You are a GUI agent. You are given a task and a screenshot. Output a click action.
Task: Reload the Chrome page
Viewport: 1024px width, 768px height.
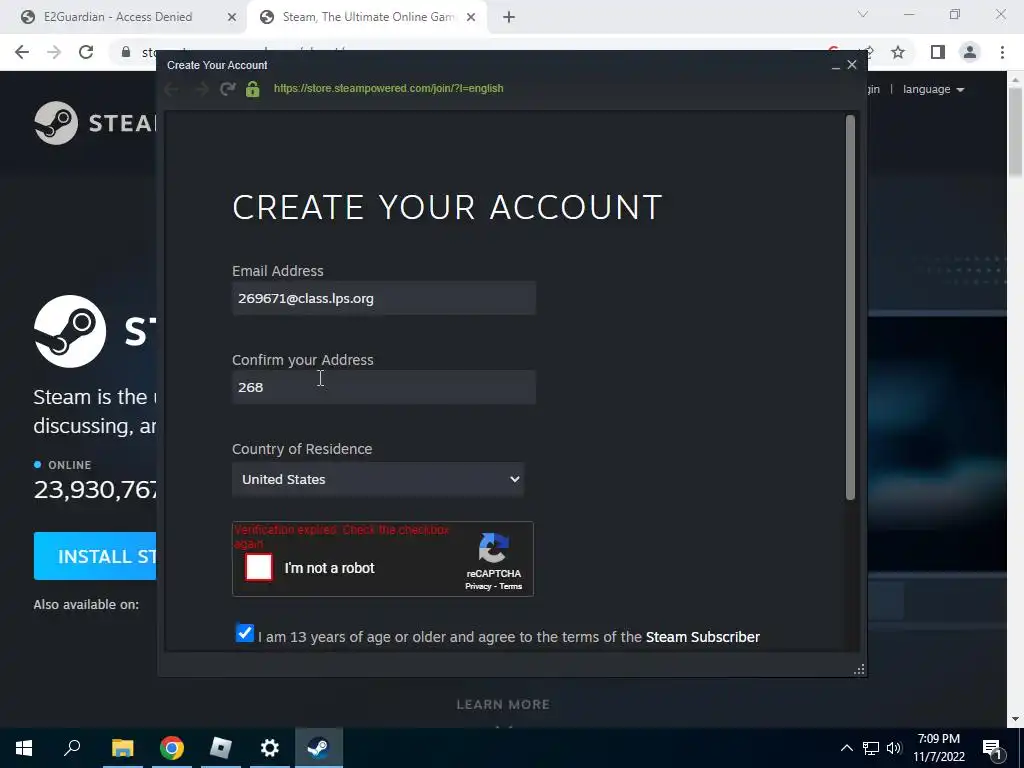click(86, 52)
